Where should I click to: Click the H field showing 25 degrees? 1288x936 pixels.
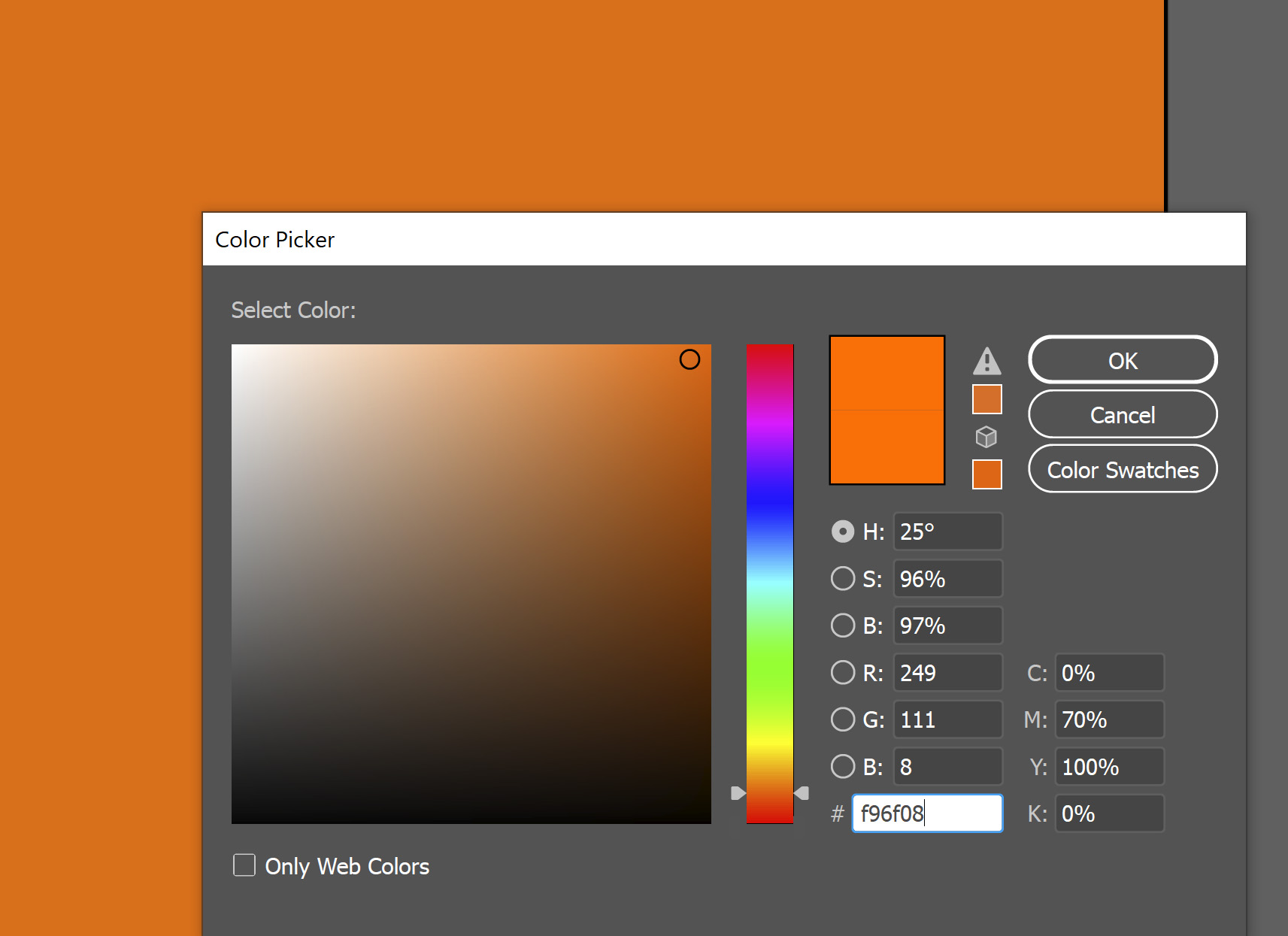click(947, 532)
